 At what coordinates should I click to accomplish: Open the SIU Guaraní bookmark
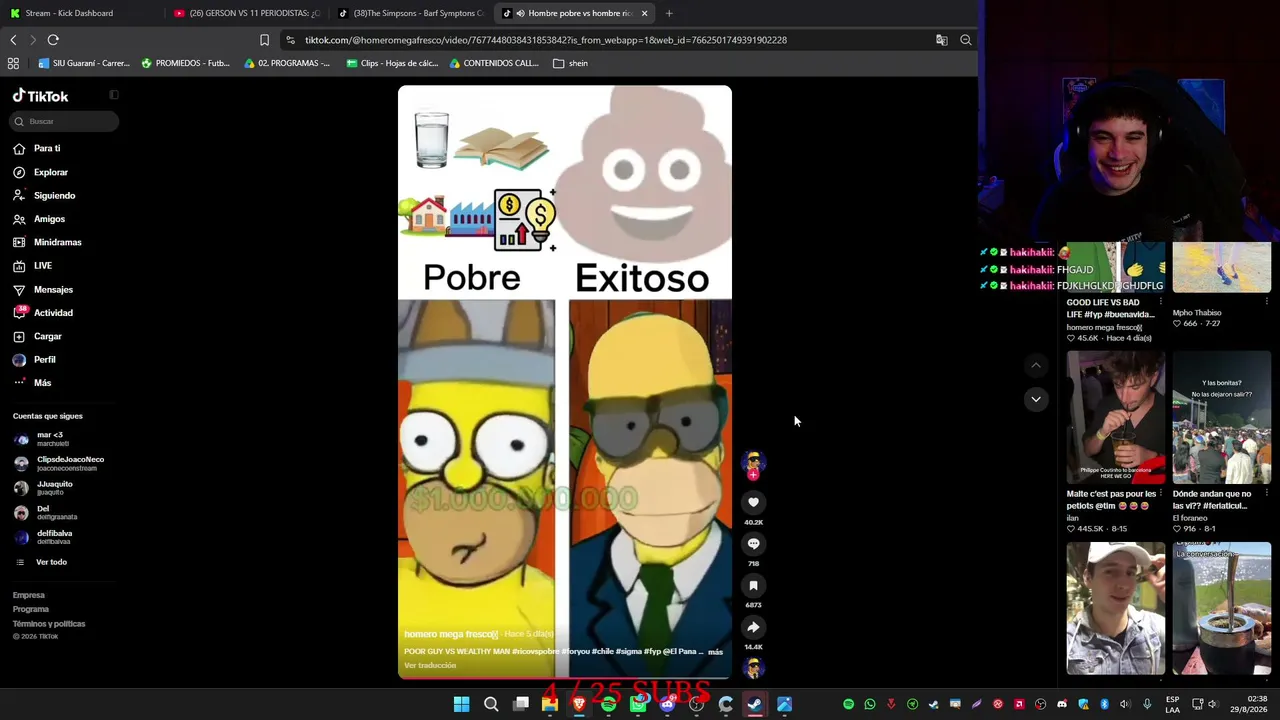click(84, 63)
